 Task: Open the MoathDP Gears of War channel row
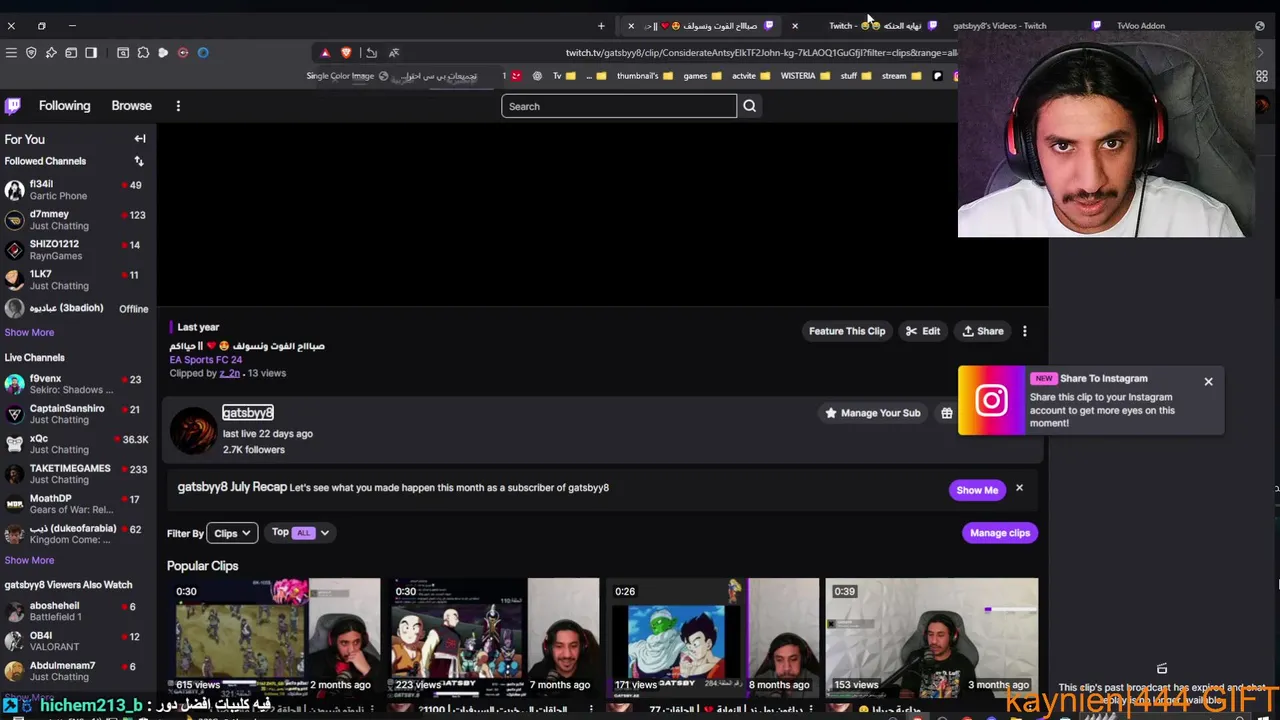click(x=77, y=504)
